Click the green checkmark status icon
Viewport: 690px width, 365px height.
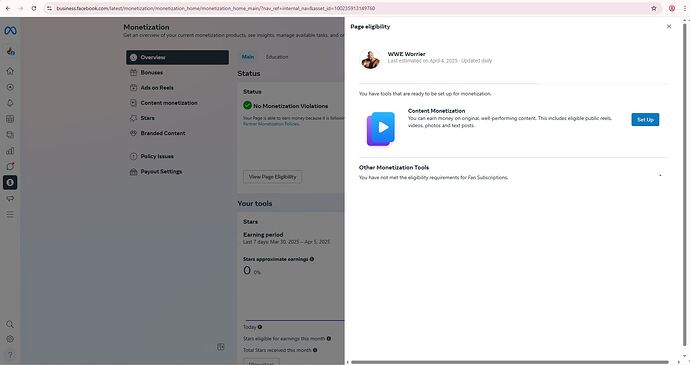click(247, 105)
